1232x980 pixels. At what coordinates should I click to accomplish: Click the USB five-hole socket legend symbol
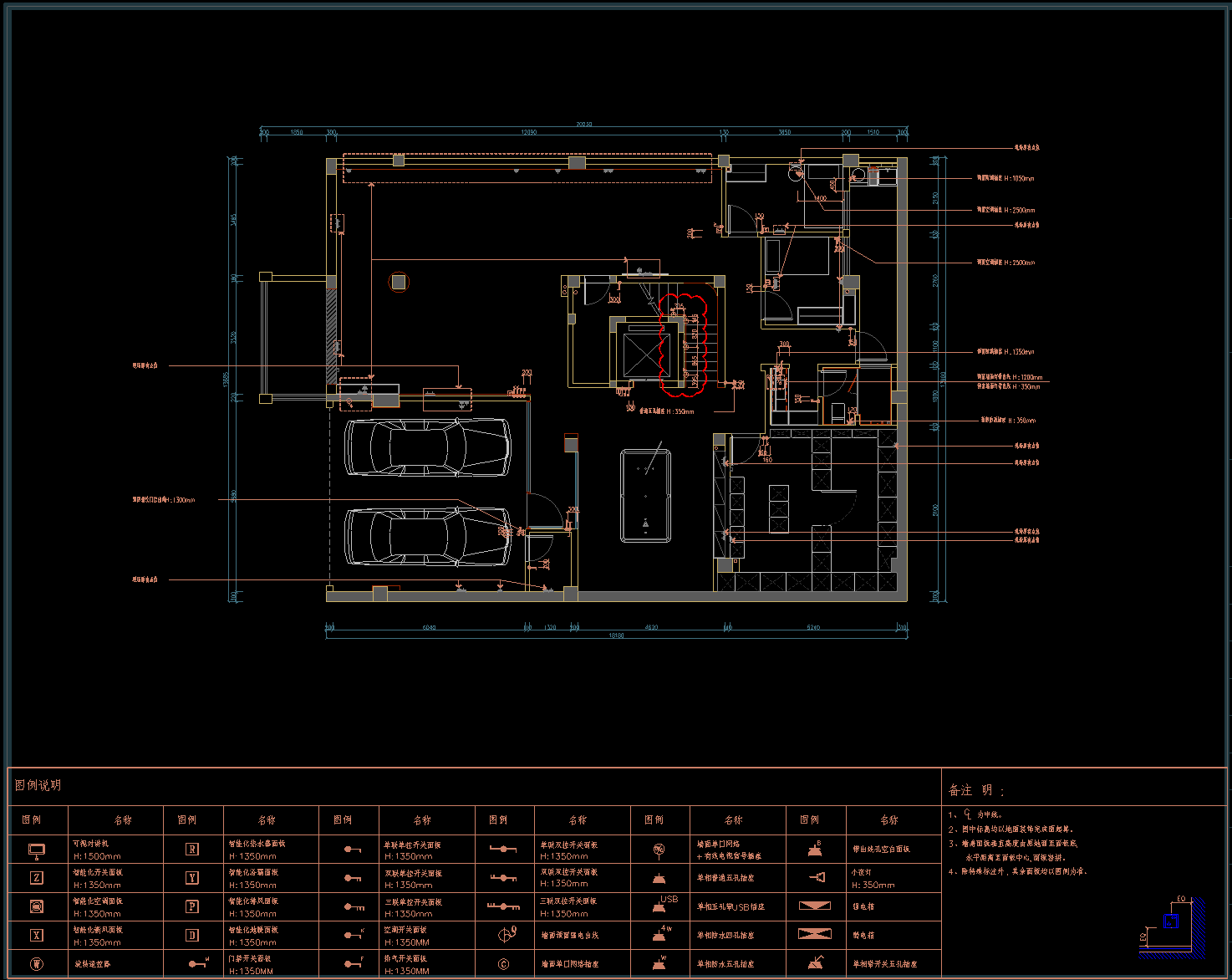click(664, 905)
